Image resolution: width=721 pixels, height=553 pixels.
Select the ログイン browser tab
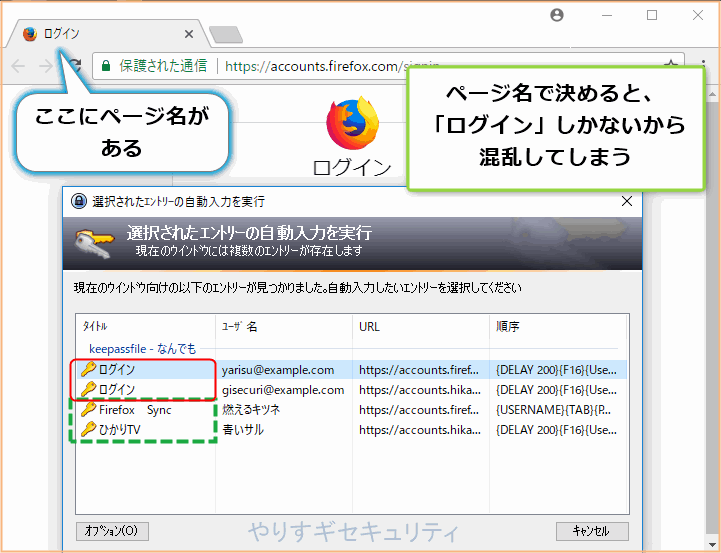coord(106,34)
